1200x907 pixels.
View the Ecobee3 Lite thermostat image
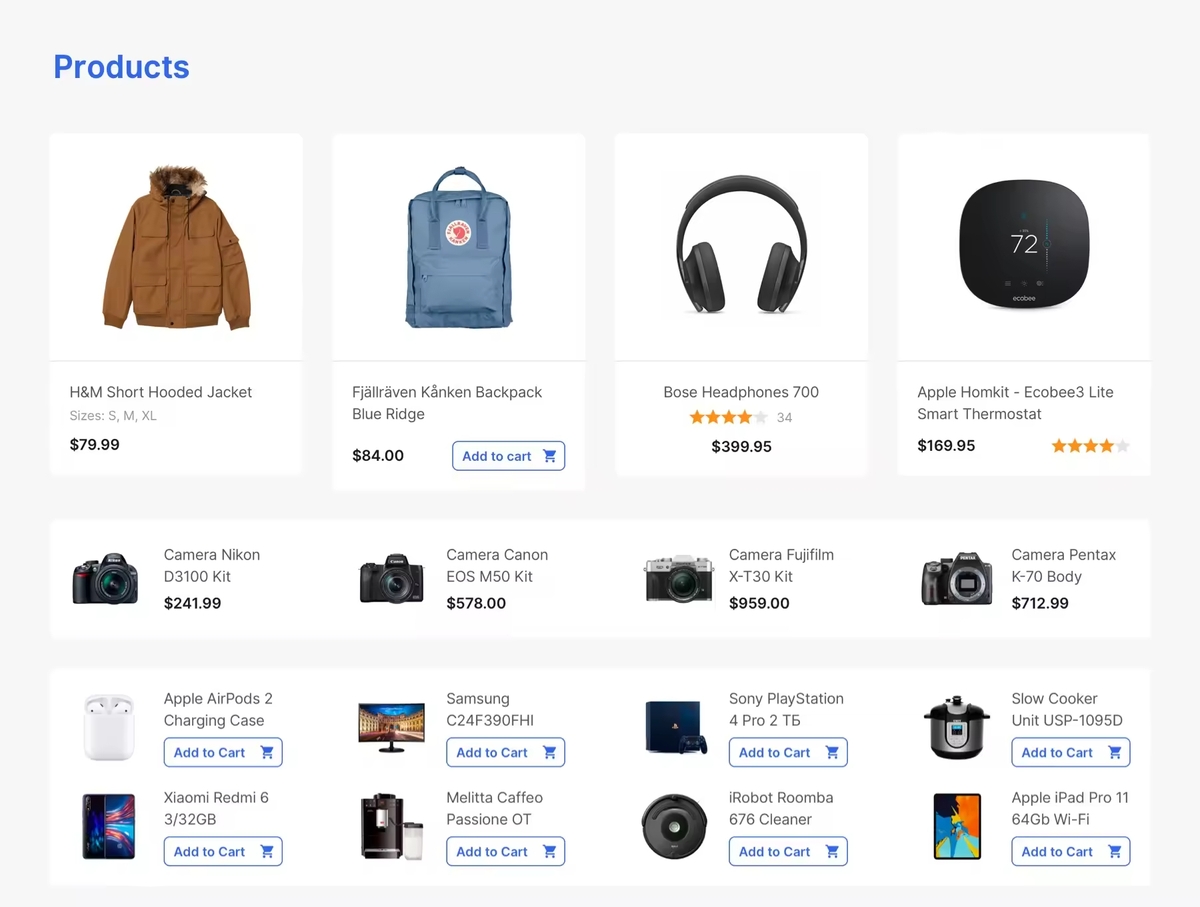pos(1023,247)
